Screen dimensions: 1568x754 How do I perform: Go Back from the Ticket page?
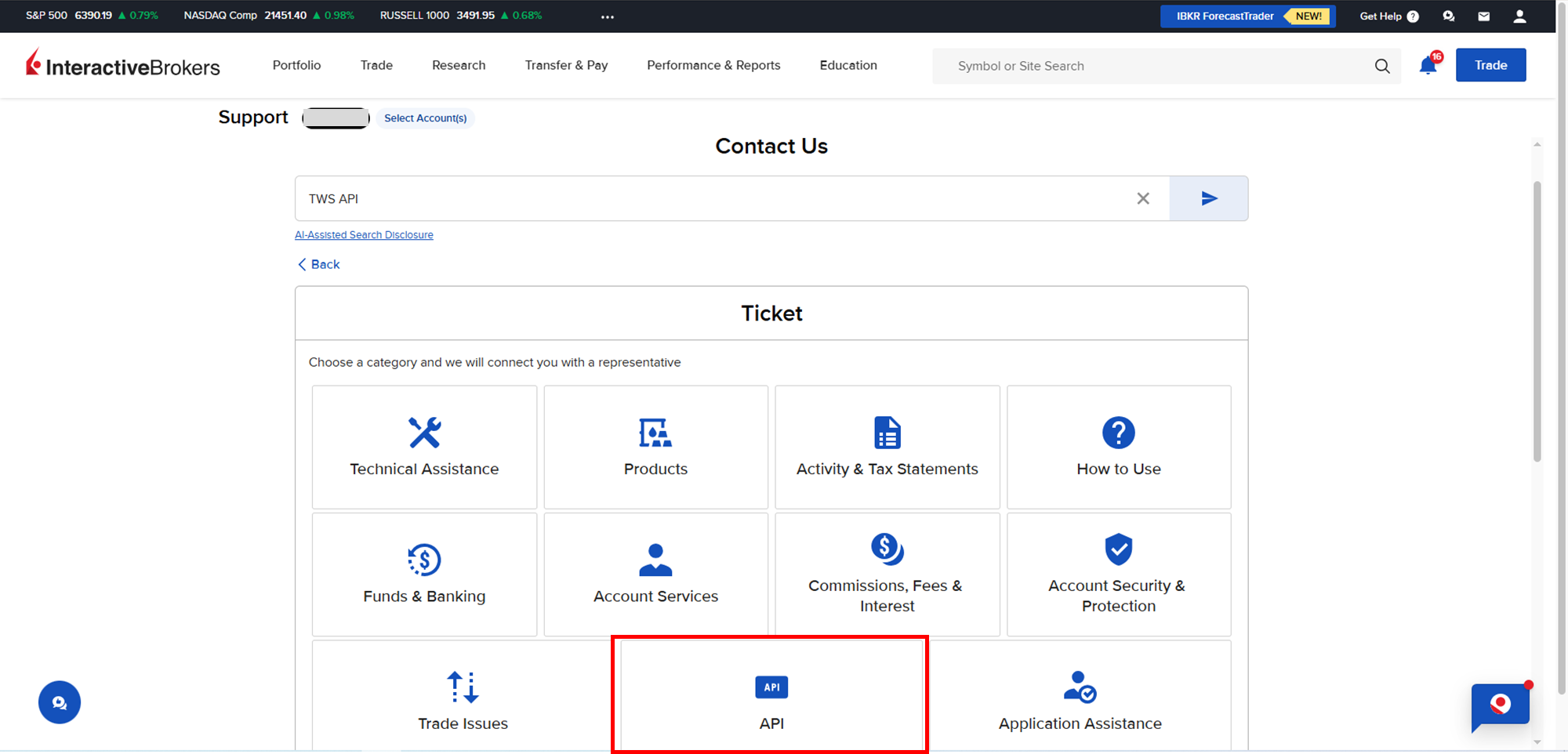tap(319, 265)
